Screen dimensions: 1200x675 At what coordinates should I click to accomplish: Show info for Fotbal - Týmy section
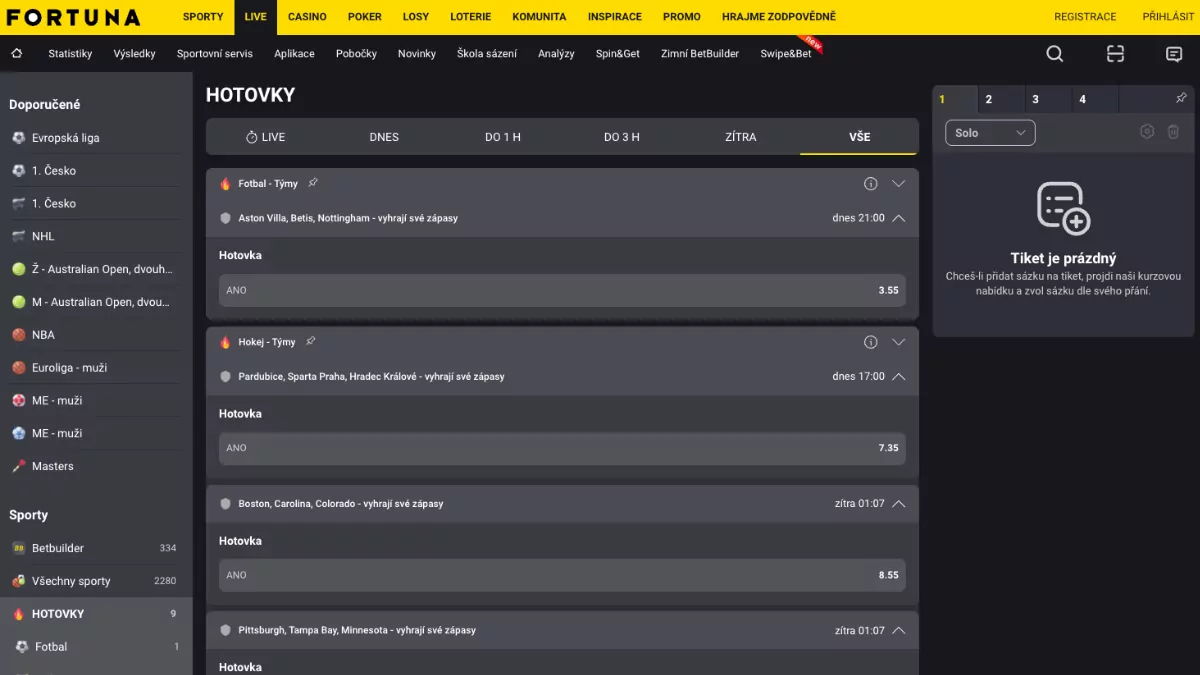click(870, 184)
